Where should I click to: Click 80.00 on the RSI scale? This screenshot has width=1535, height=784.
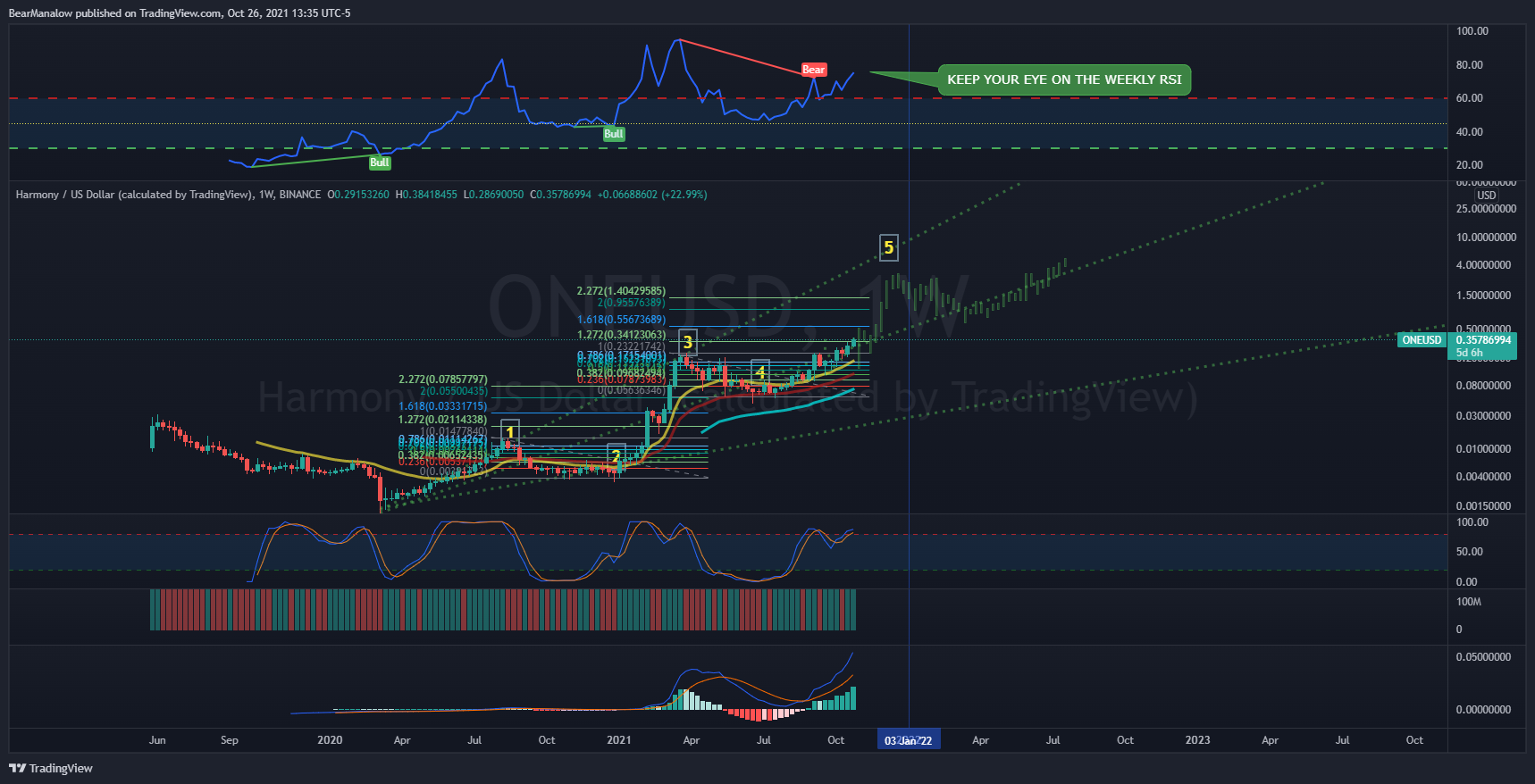(x=1469, y=65)
